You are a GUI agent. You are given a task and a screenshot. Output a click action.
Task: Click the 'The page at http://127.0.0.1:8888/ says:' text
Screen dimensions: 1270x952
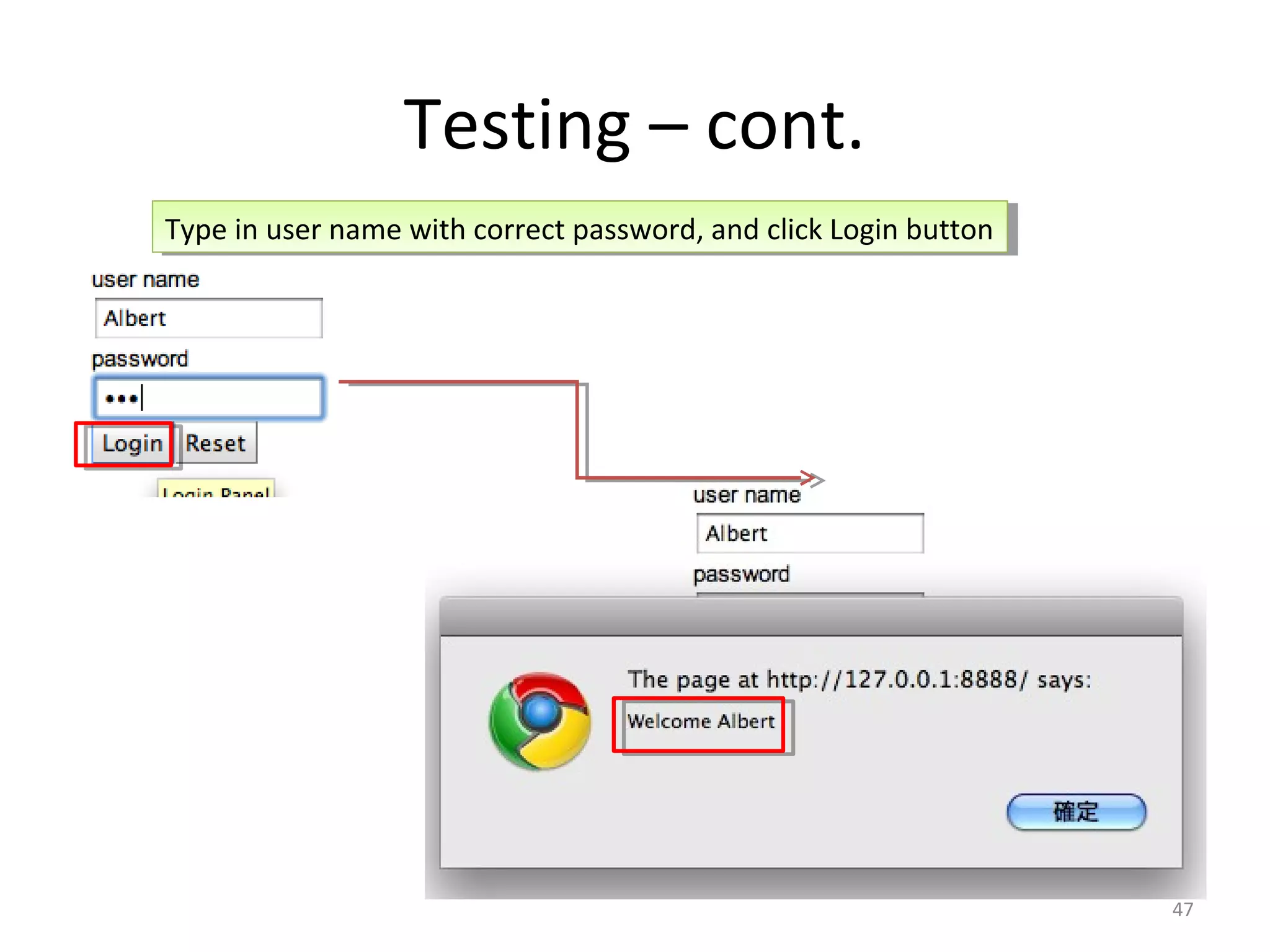(859, 680)
